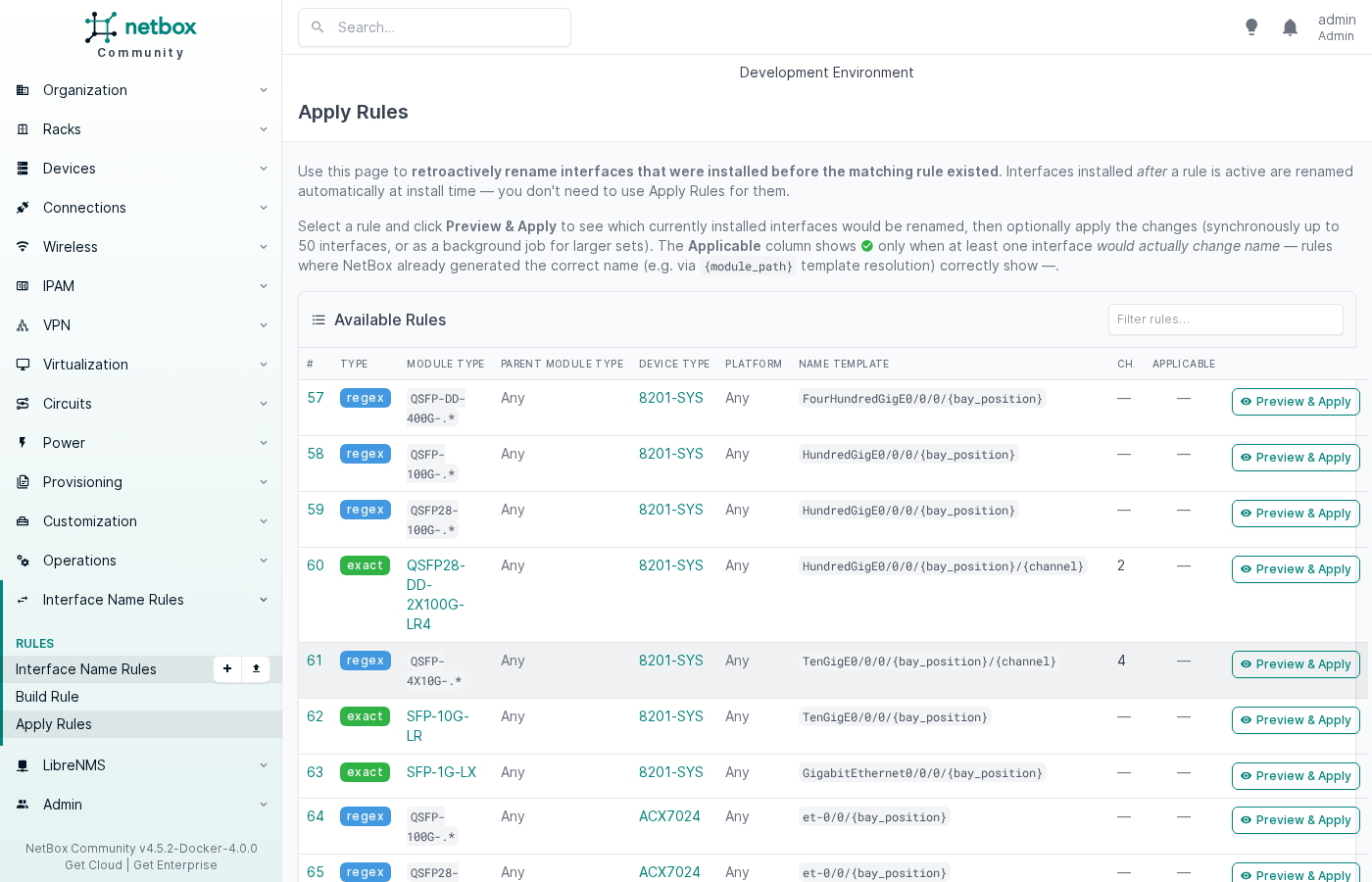Click the notifications bell icon
Image resolution: width=1372 pixels, height=882 pixels.
pos(1290,26)
